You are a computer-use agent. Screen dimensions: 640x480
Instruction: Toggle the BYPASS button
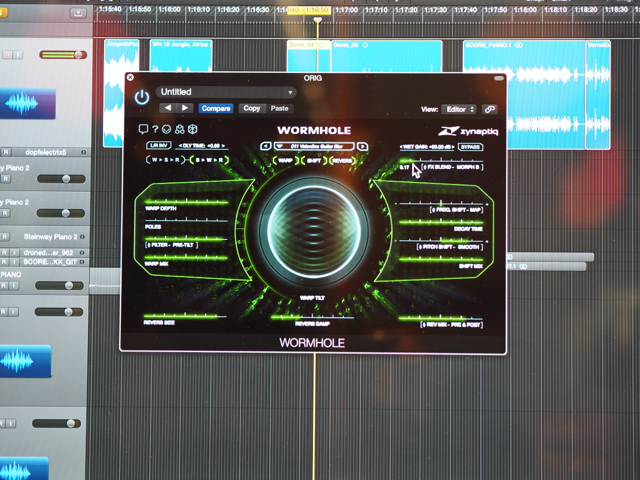470,147
